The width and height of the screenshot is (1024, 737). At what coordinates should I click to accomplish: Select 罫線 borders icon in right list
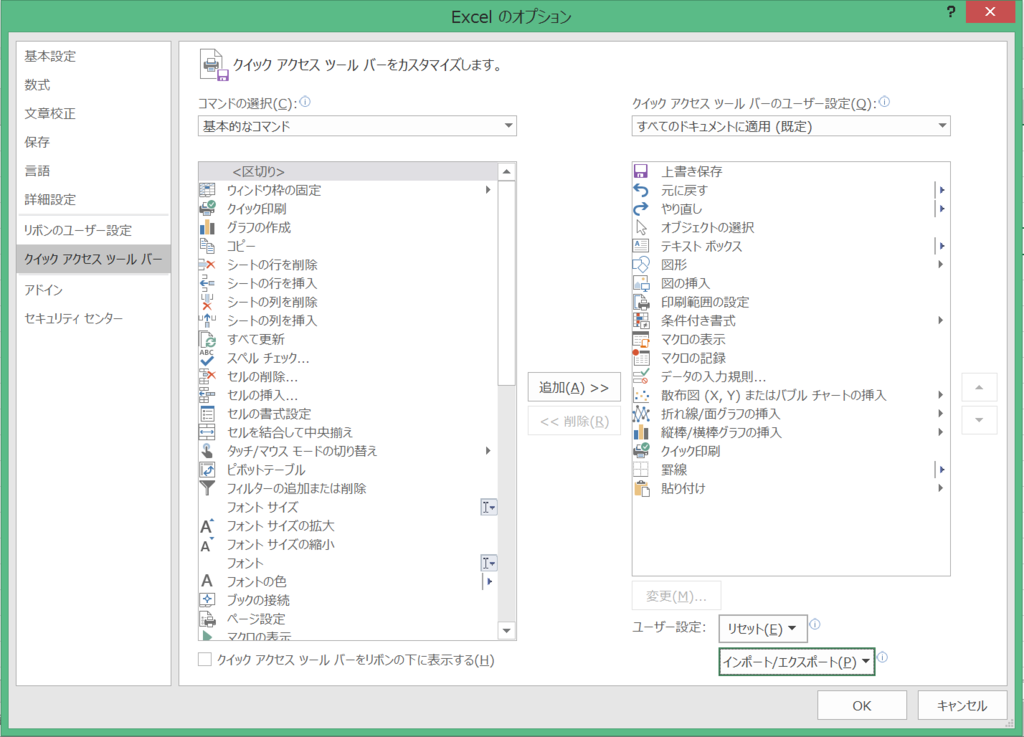pos(641,469)
